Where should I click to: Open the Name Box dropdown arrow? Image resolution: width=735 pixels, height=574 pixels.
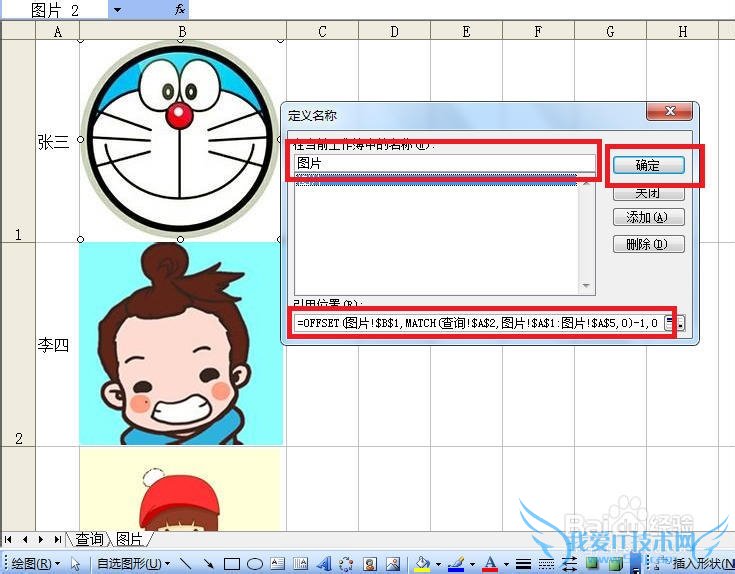pyautogui.click(x=117, y=9)
